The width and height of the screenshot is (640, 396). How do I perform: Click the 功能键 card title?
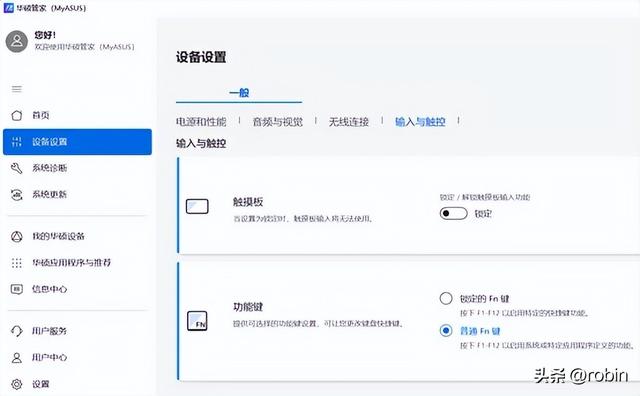click(x=248, y=307)
